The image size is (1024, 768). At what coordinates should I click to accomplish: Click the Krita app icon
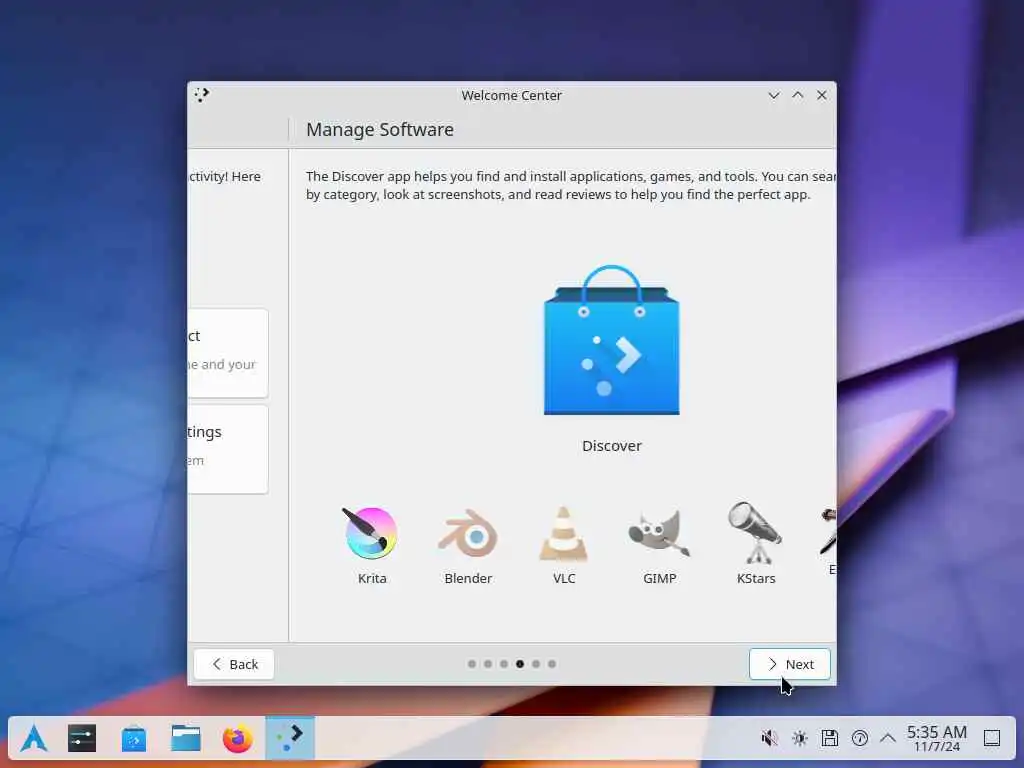coord(371,534)
